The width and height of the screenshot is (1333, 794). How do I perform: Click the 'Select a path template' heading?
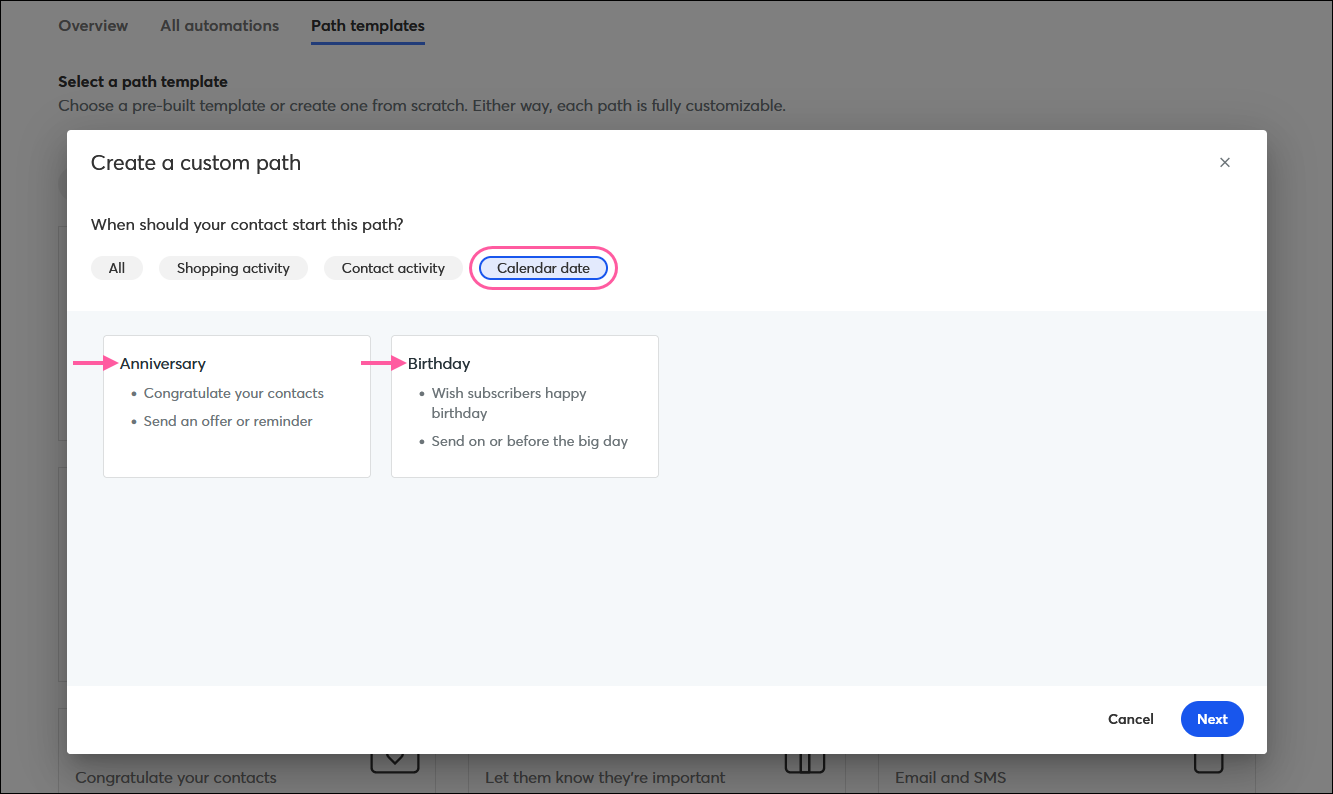pos(143,82)
